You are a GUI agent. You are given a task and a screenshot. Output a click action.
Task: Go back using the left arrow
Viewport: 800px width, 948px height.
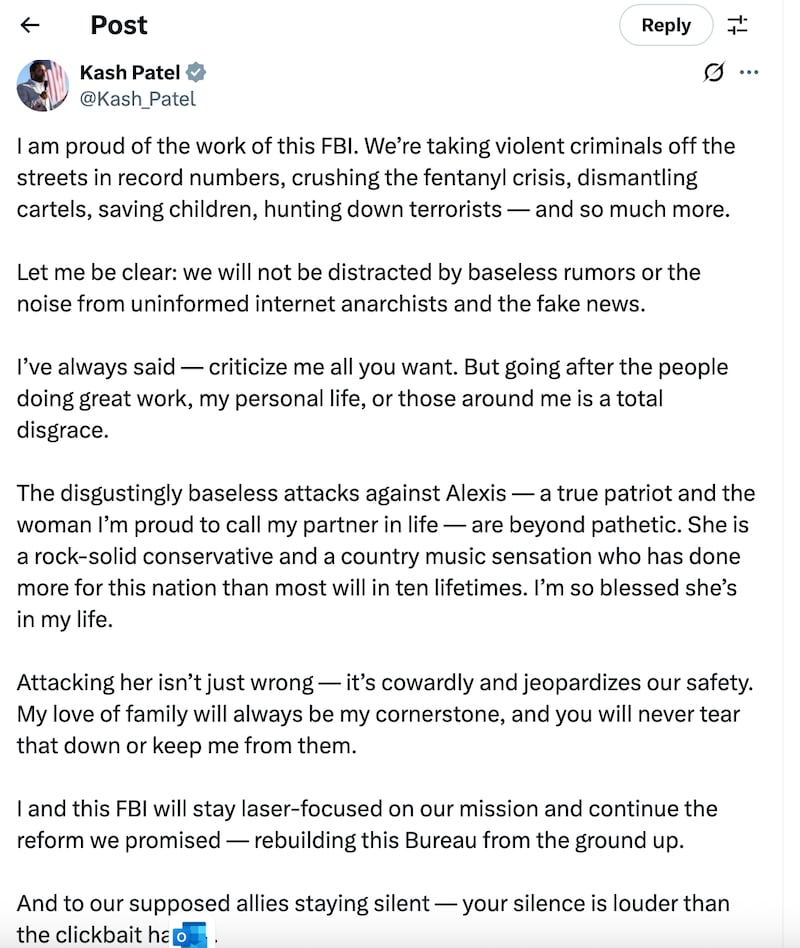(30, 25)
